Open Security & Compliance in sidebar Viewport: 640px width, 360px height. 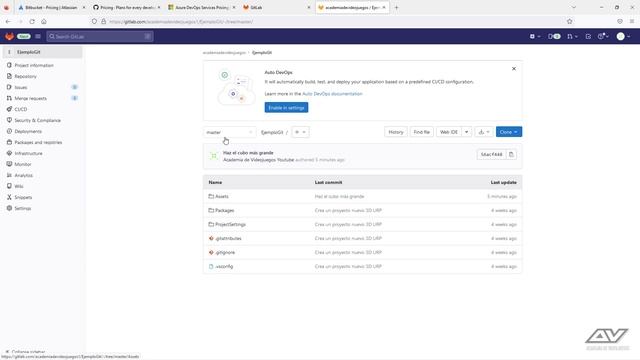click(38, 120)
